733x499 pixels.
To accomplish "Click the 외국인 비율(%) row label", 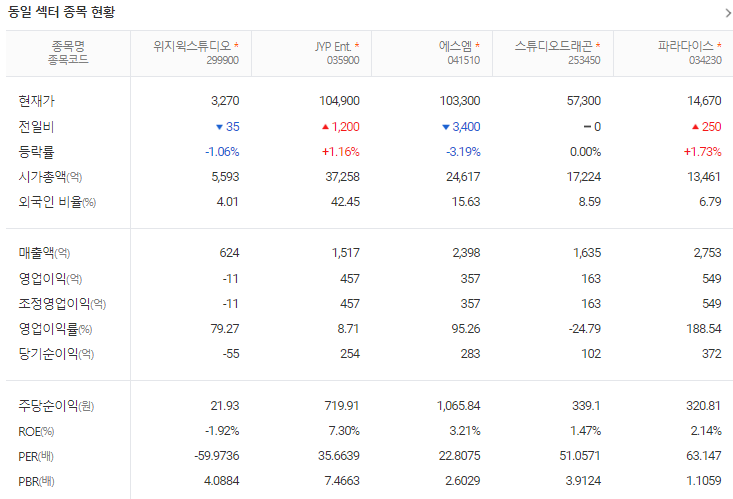I will click(x=57, y=202).
